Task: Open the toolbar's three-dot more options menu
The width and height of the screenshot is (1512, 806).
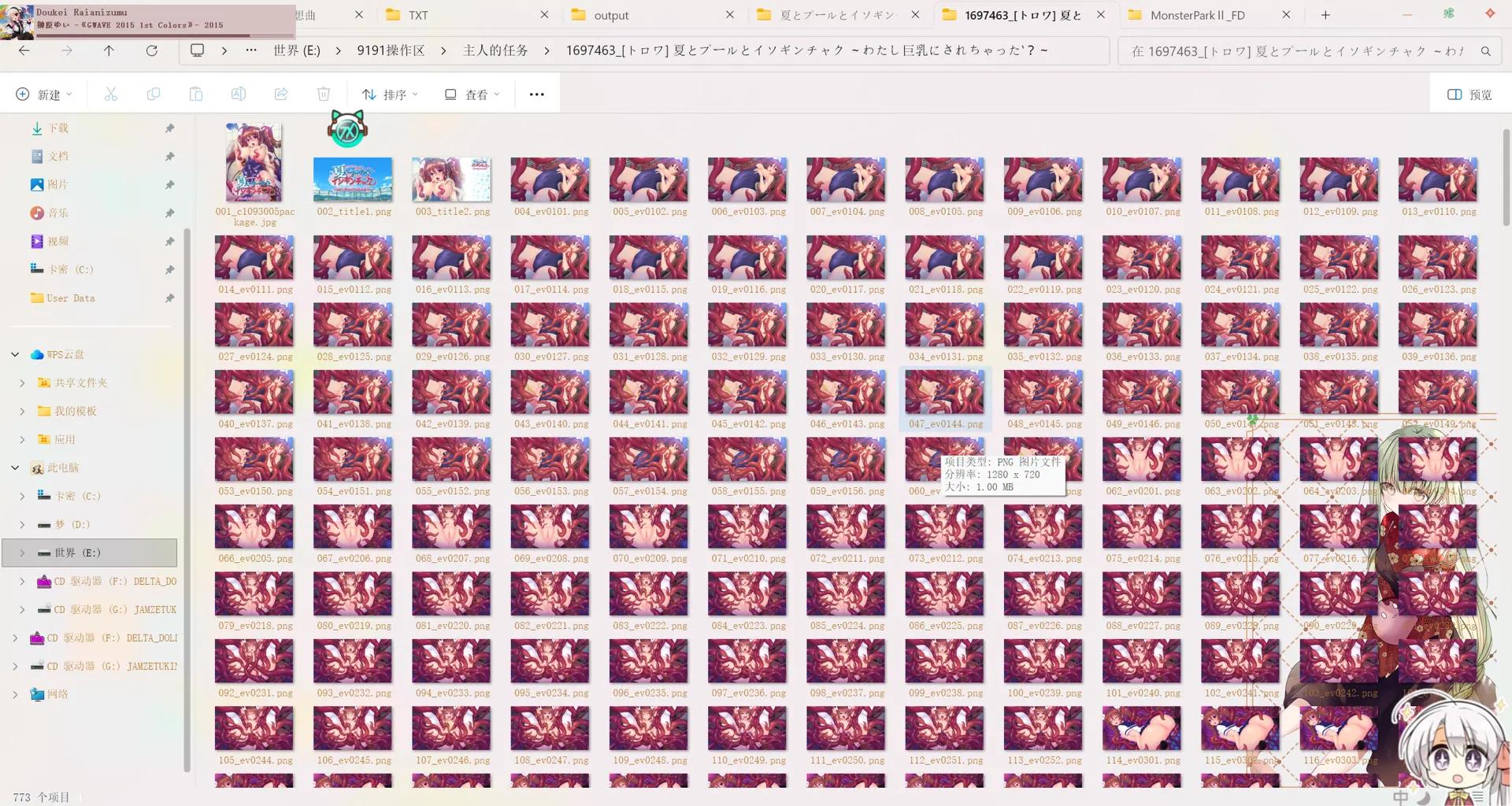Action: [x=537, y=94]
